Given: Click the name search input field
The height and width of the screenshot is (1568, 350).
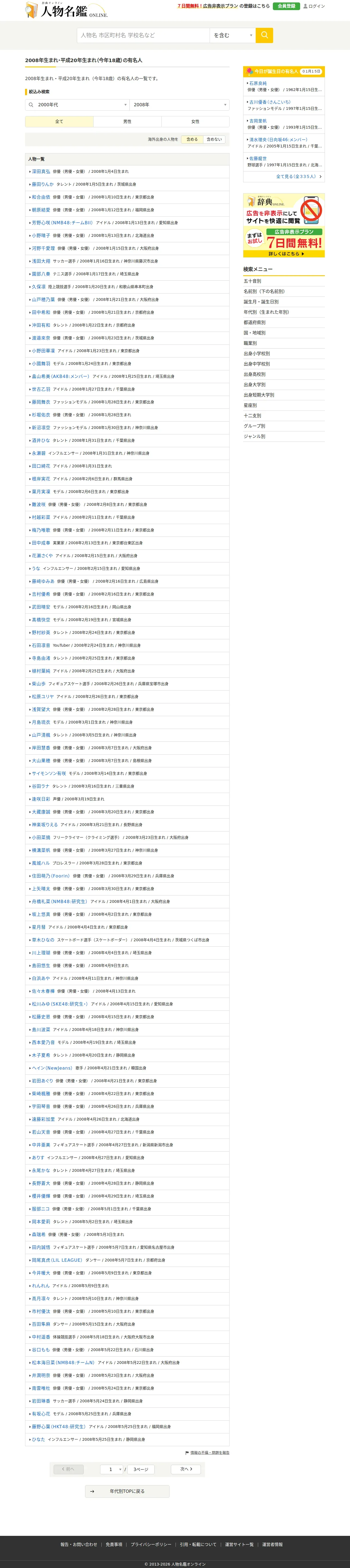Looking at the screenshot, I should 143,35.
